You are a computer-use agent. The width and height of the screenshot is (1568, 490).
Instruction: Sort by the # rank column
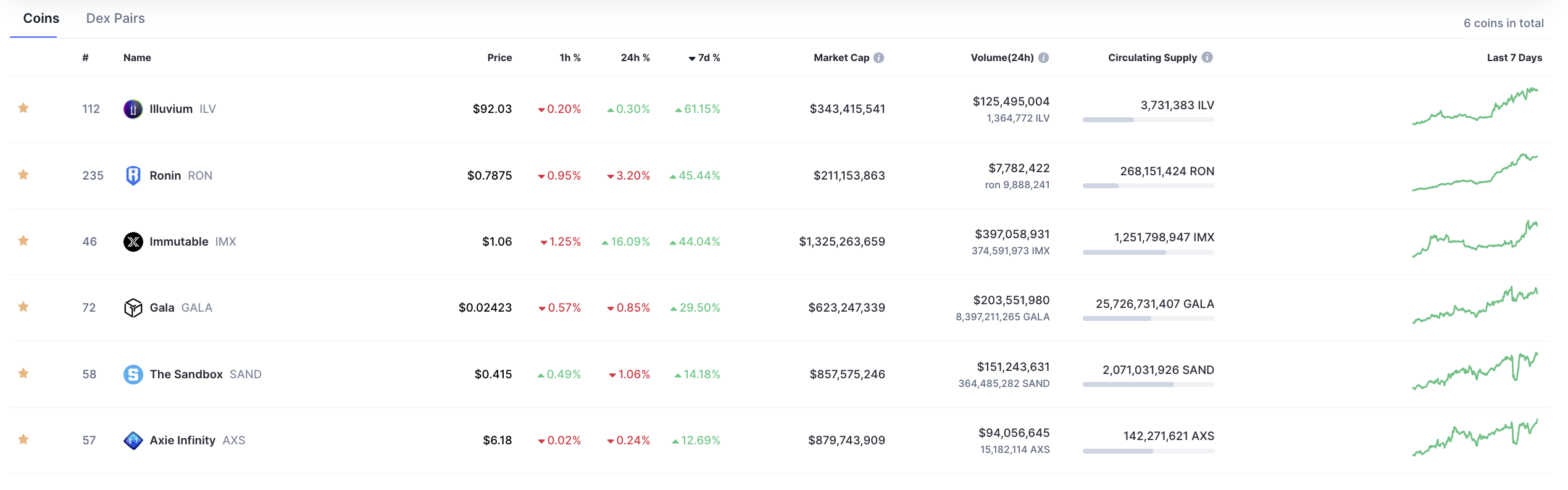(85, 57)
